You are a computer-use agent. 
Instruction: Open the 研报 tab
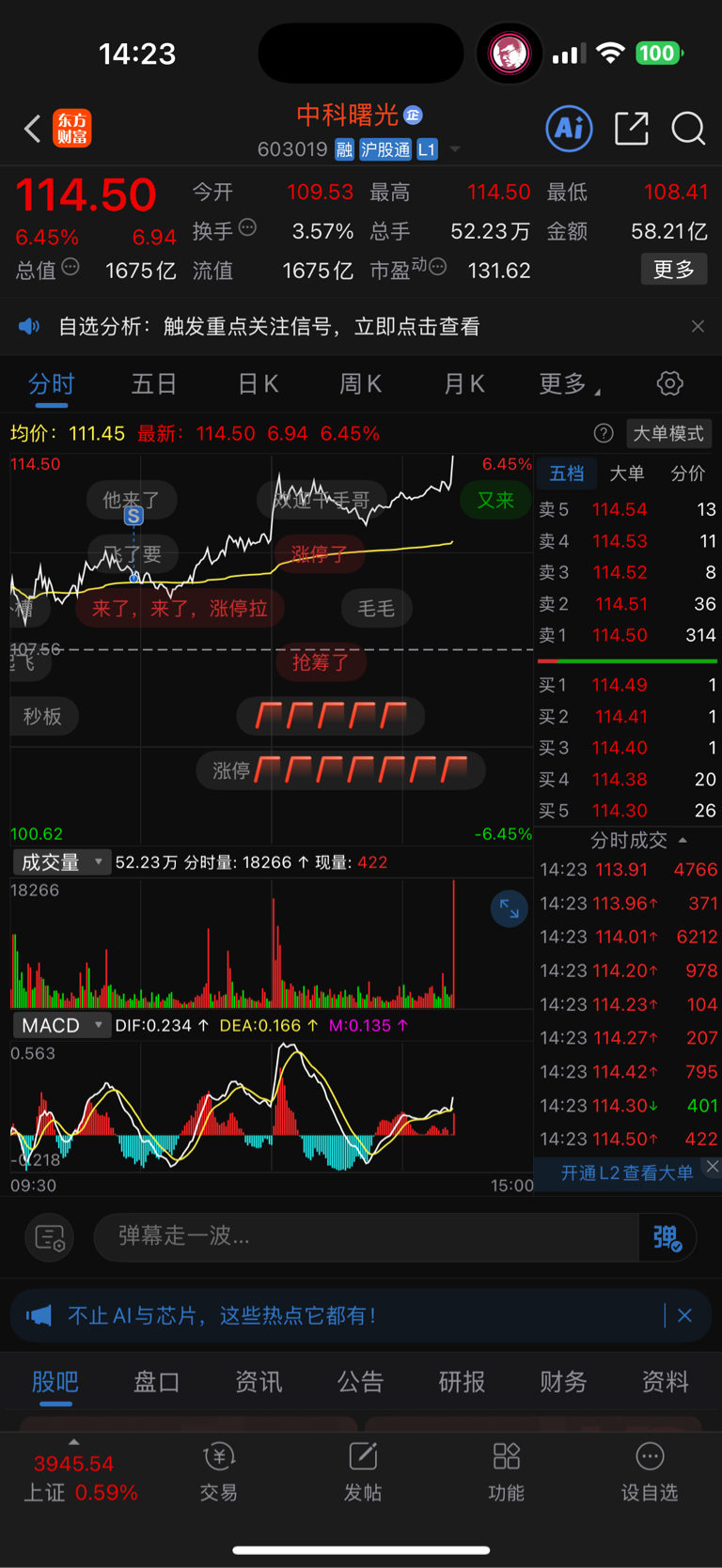pos(462,1381)
